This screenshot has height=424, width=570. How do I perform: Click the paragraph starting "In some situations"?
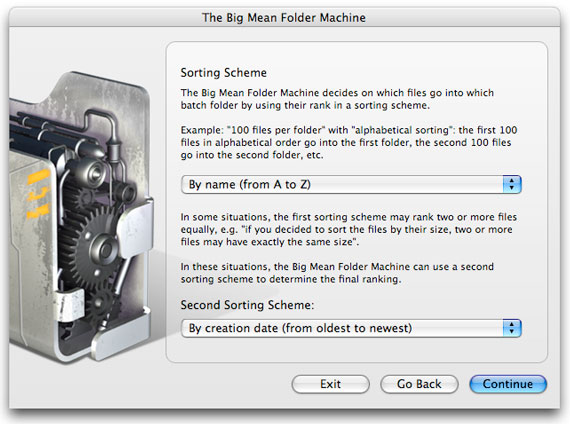click(349, 229)
